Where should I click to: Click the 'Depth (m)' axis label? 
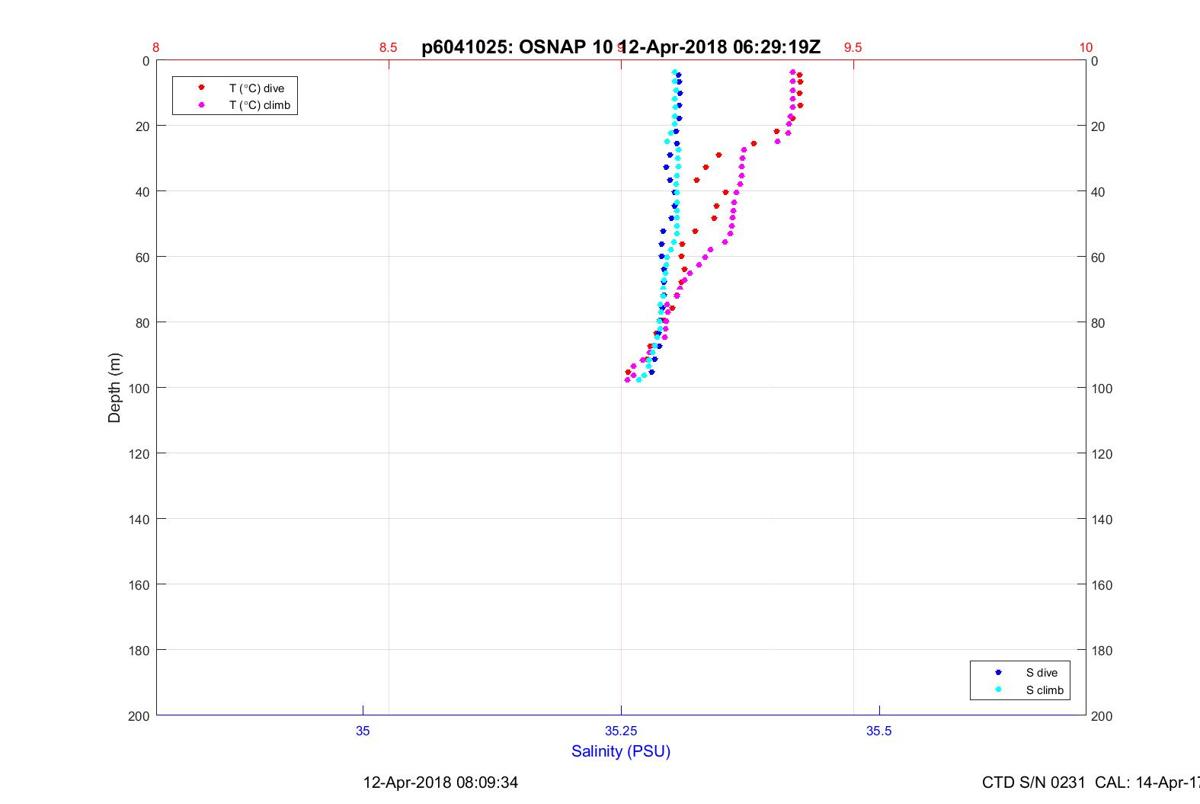click(115, 388)
